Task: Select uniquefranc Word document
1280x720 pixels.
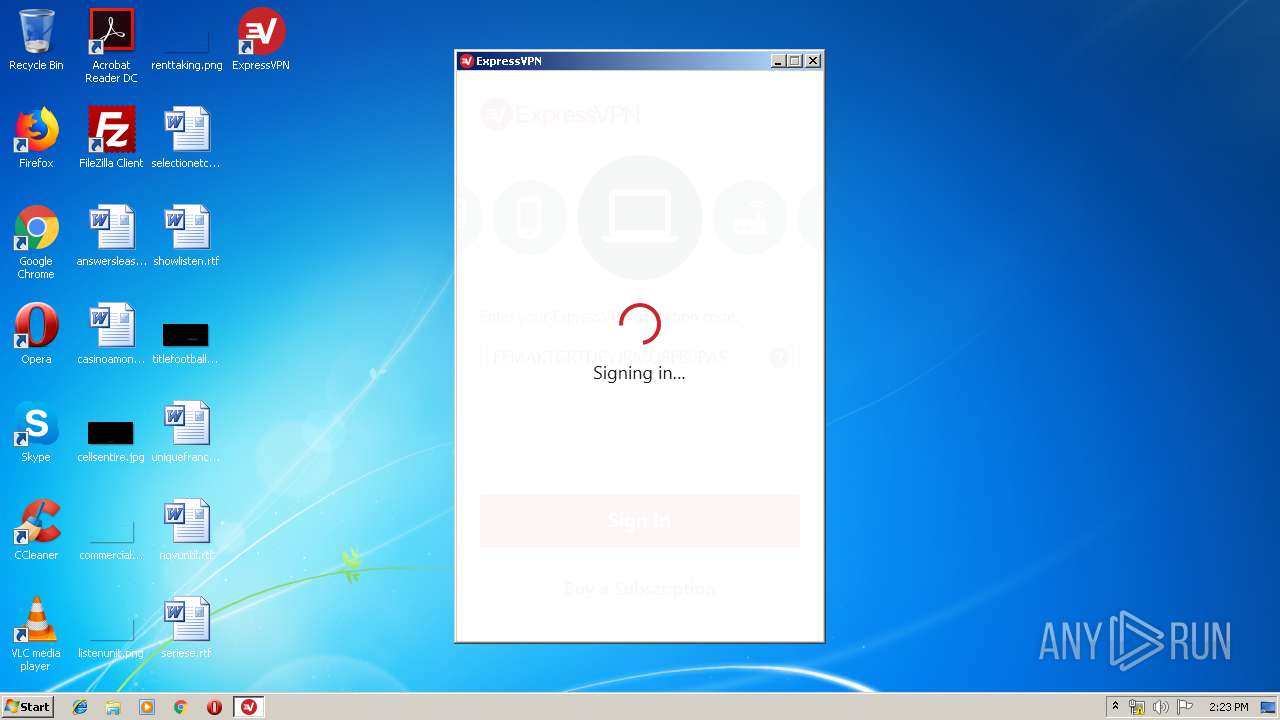Action: click(x=186, y=432)
